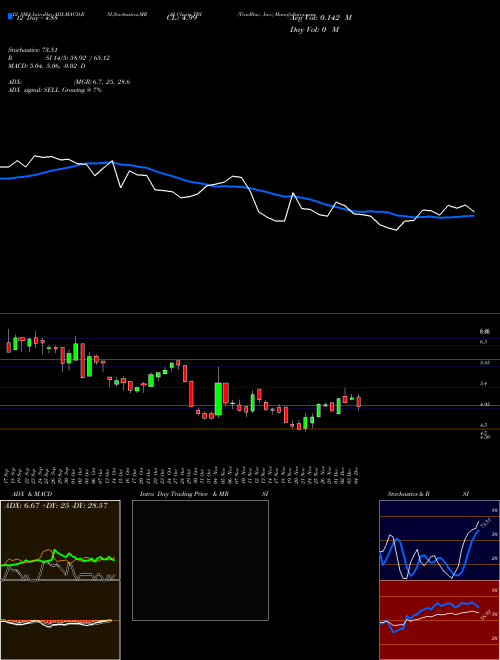The width and height of the screenshot is (500, 660).
Task: Open the MACD histogram panel with red bars
Action: tap(60, 620)
